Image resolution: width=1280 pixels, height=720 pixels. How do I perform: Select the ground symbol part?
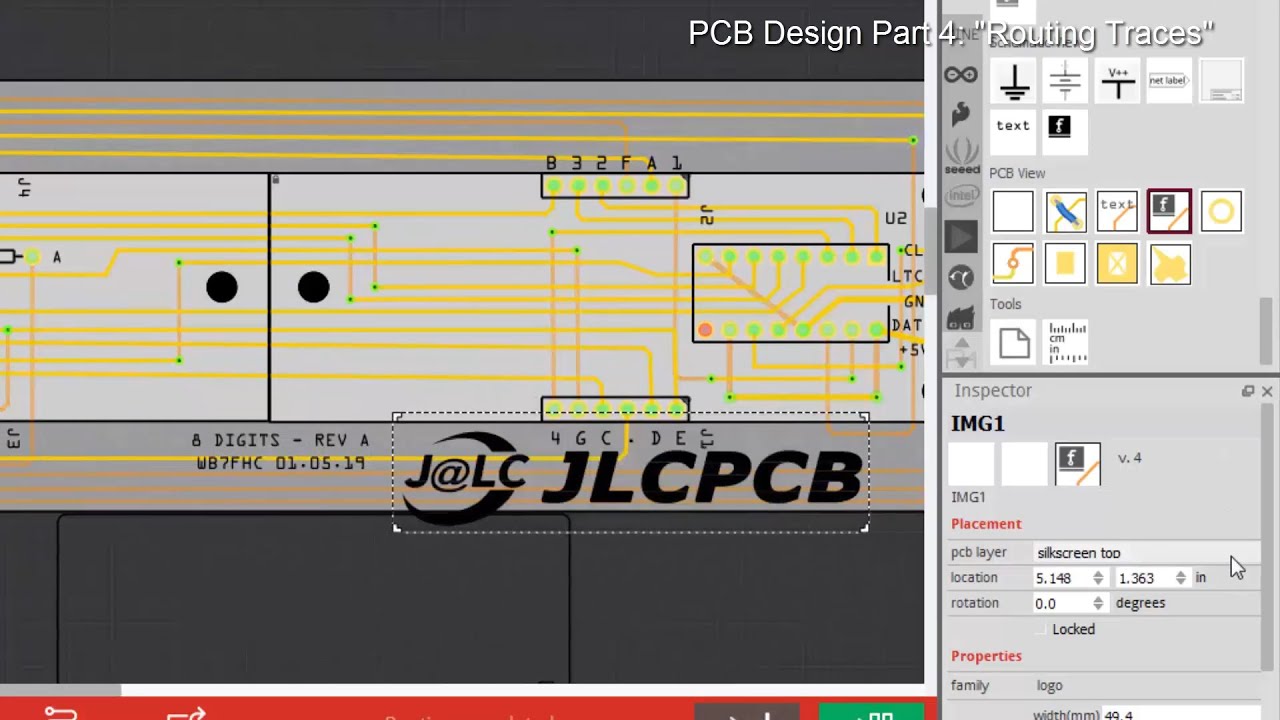pyautogui.click(x=1014, y=82)
